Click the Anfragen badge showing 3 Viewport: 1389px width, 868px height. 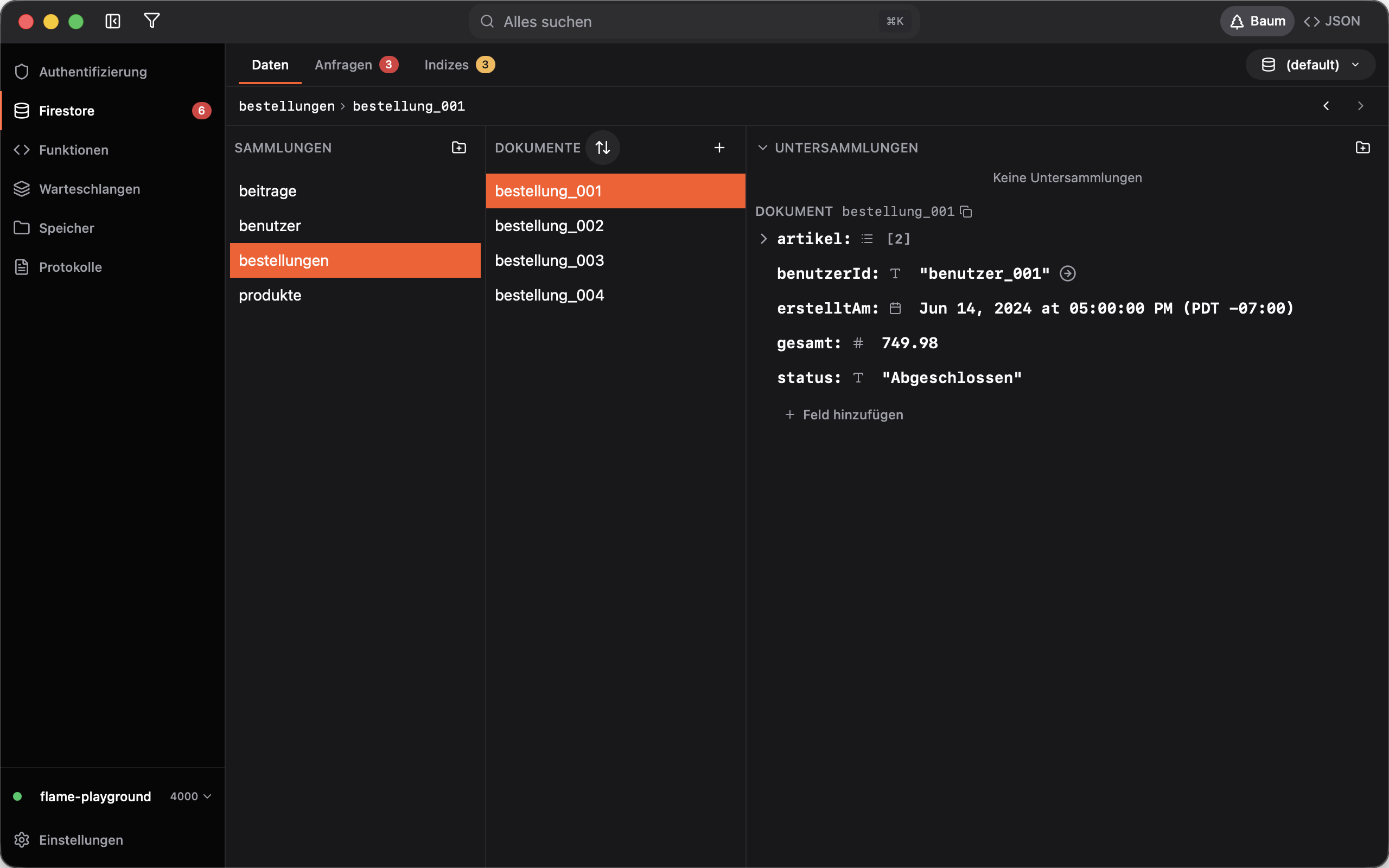pyautogui.click(x=388, y=65)
